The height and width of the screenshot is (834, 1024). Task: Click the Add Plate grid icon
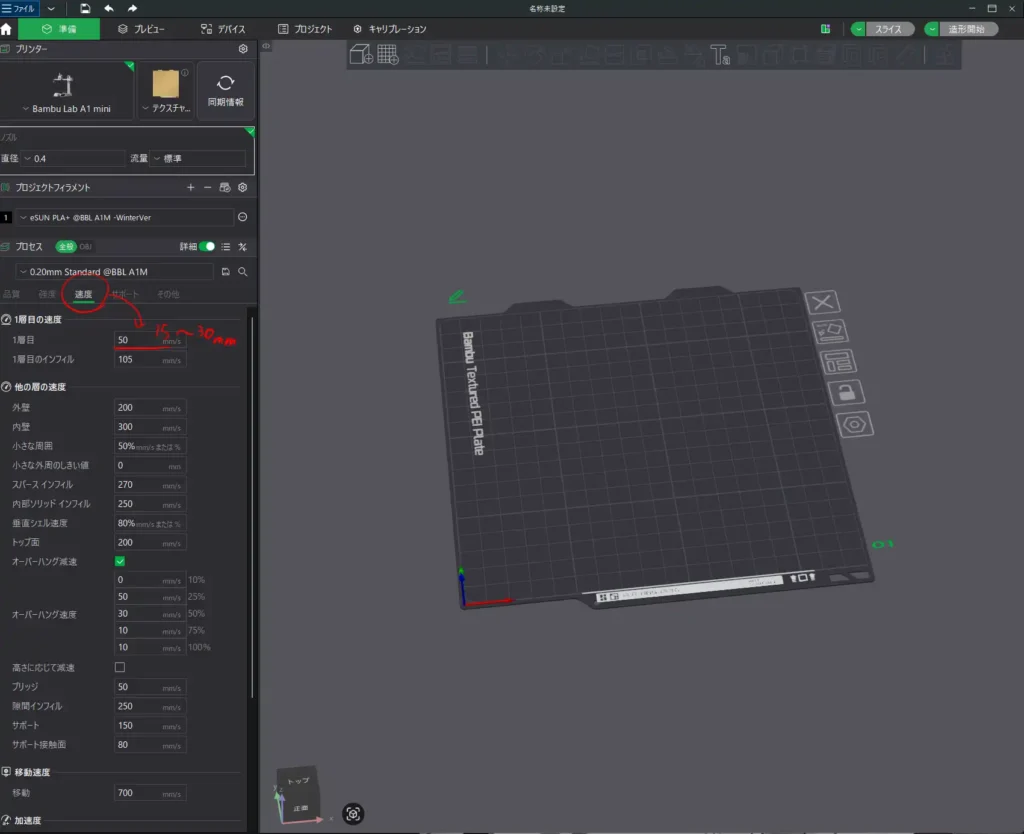point(387,55)
